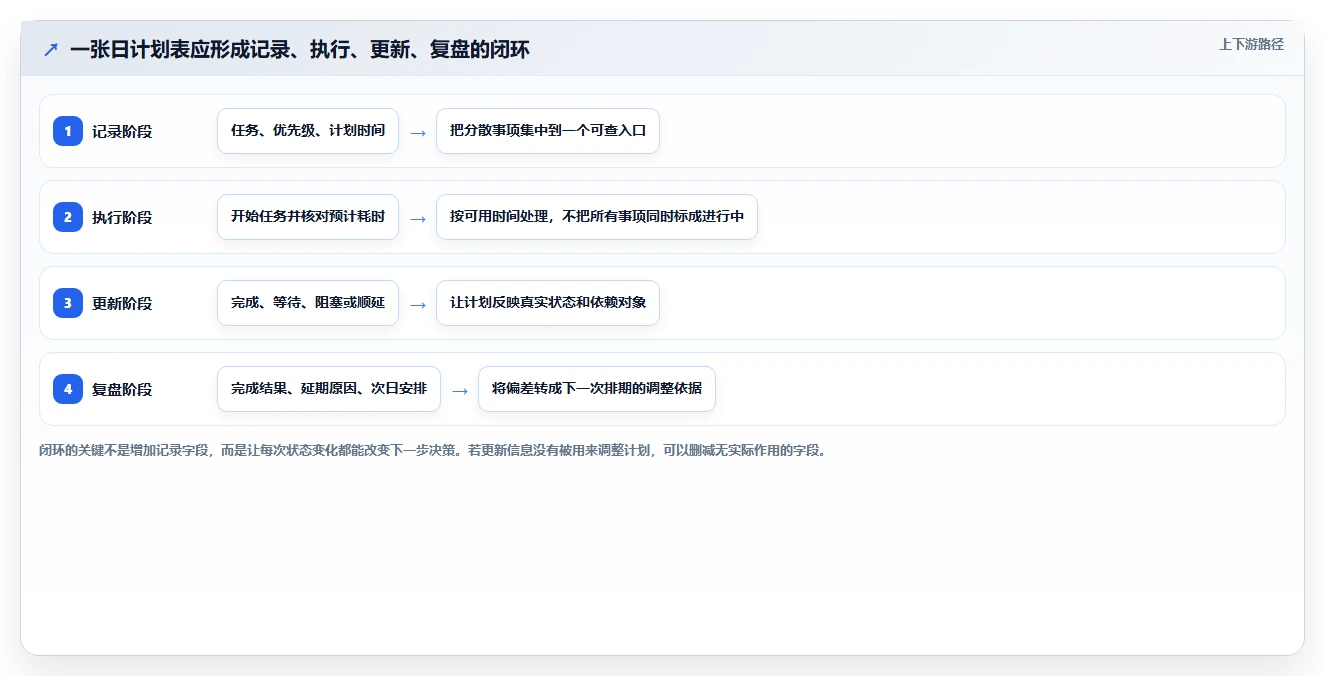Click step number badge 2
Image resolution: width=1325 pixels, height=676 pixels.
point(68,217)
